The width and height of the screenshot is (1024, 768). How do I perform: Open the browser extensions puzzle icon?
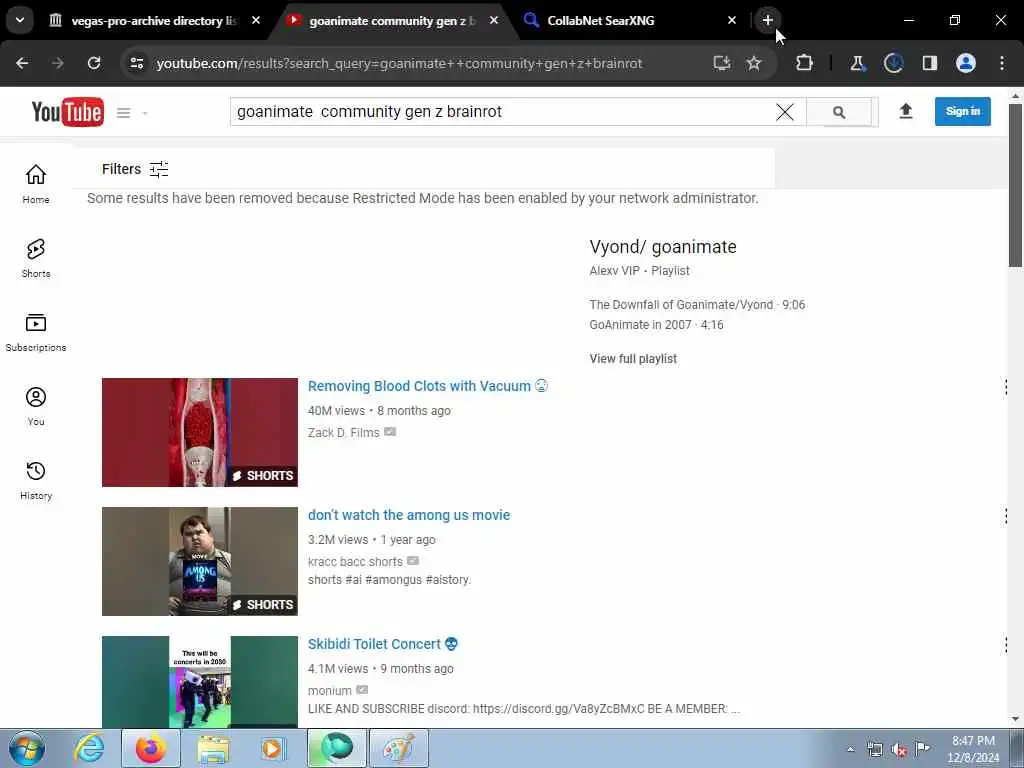[805, 63]
